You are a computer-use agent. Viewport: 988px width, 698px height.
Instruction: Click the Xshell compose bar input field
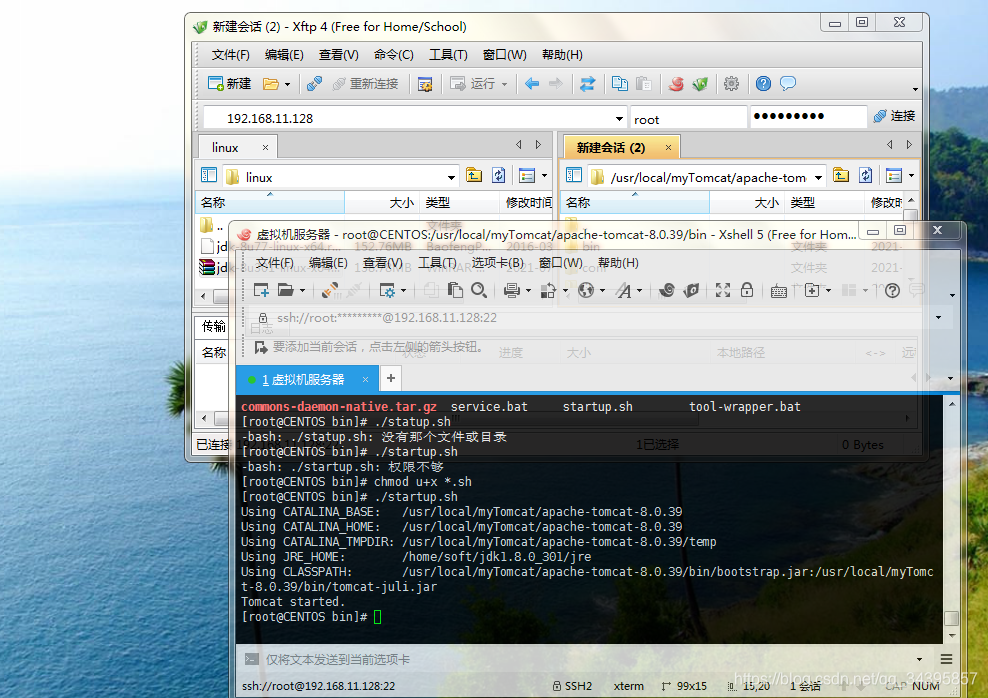pos(586,660)
